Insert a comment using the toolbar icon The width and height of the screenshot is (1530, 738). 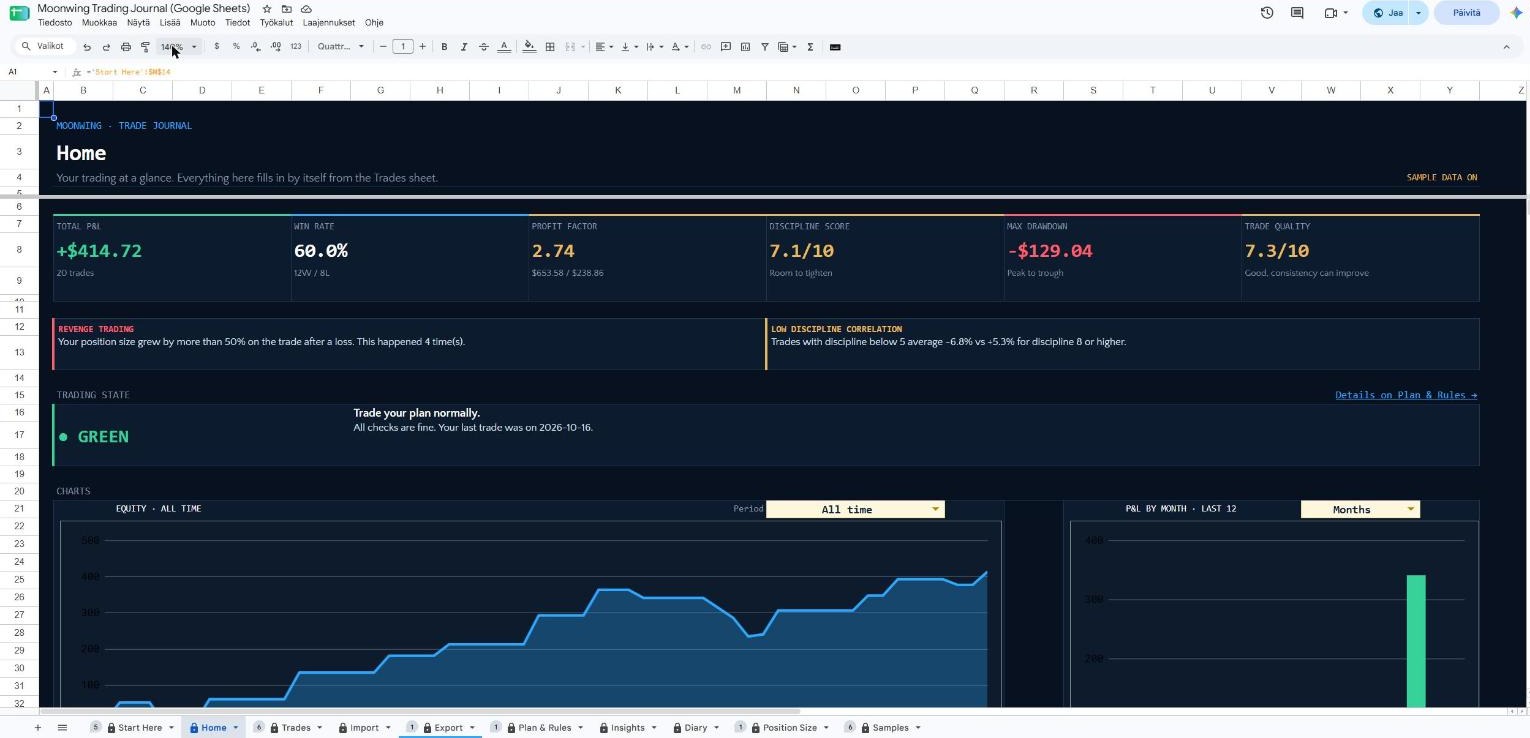tap(726, 47)
